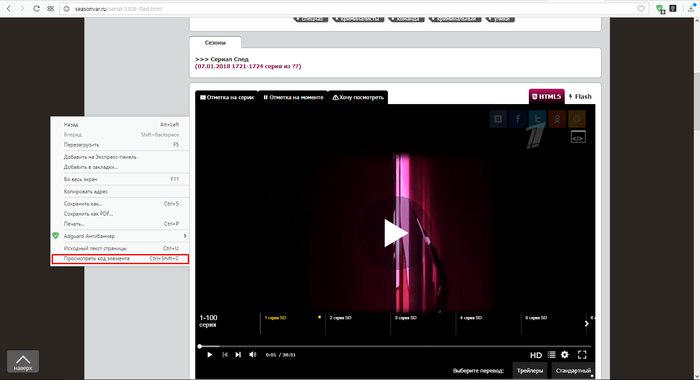Open the downloads icon in the toolbar
The width and height of the screenshot is (700, 380).
(x=691, y=8)
